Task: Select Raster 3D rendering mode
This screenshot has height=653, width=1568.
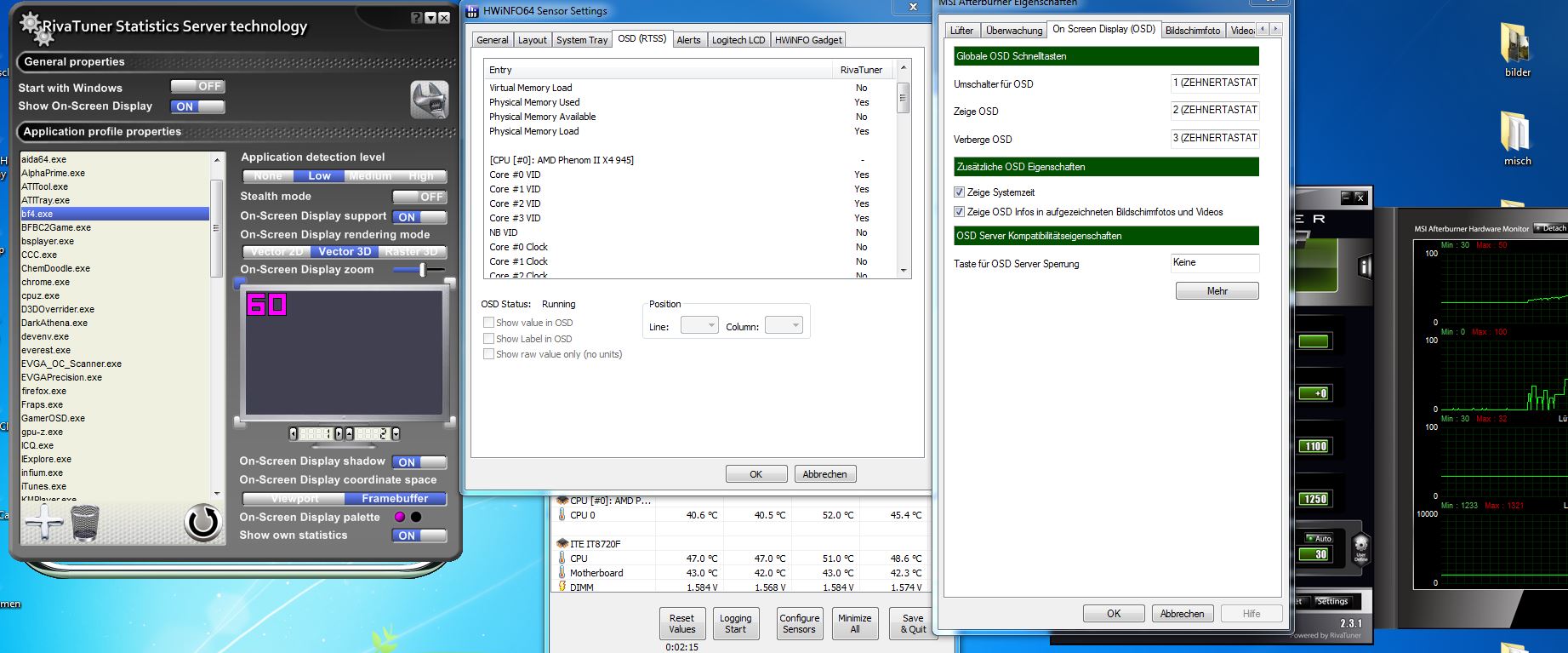Action: [411, 252]
